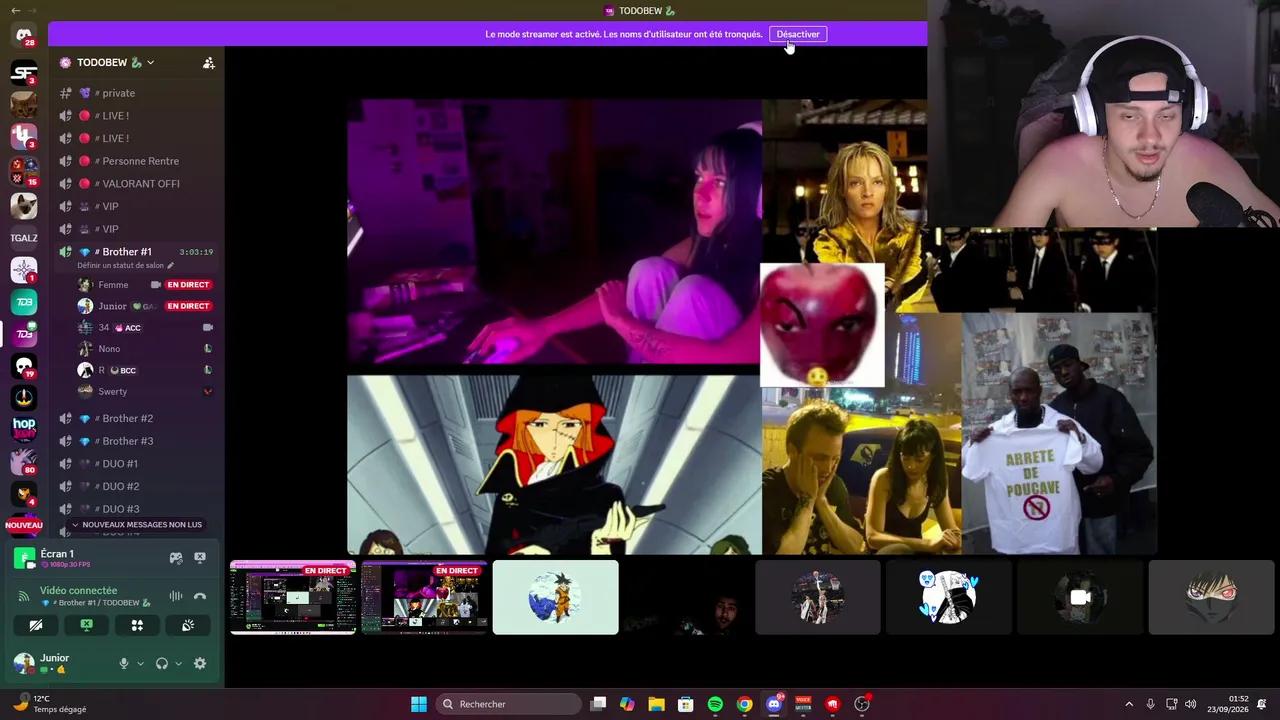
Task: Open Junior's profile in user panel
Action: click(x=60, y=663)
